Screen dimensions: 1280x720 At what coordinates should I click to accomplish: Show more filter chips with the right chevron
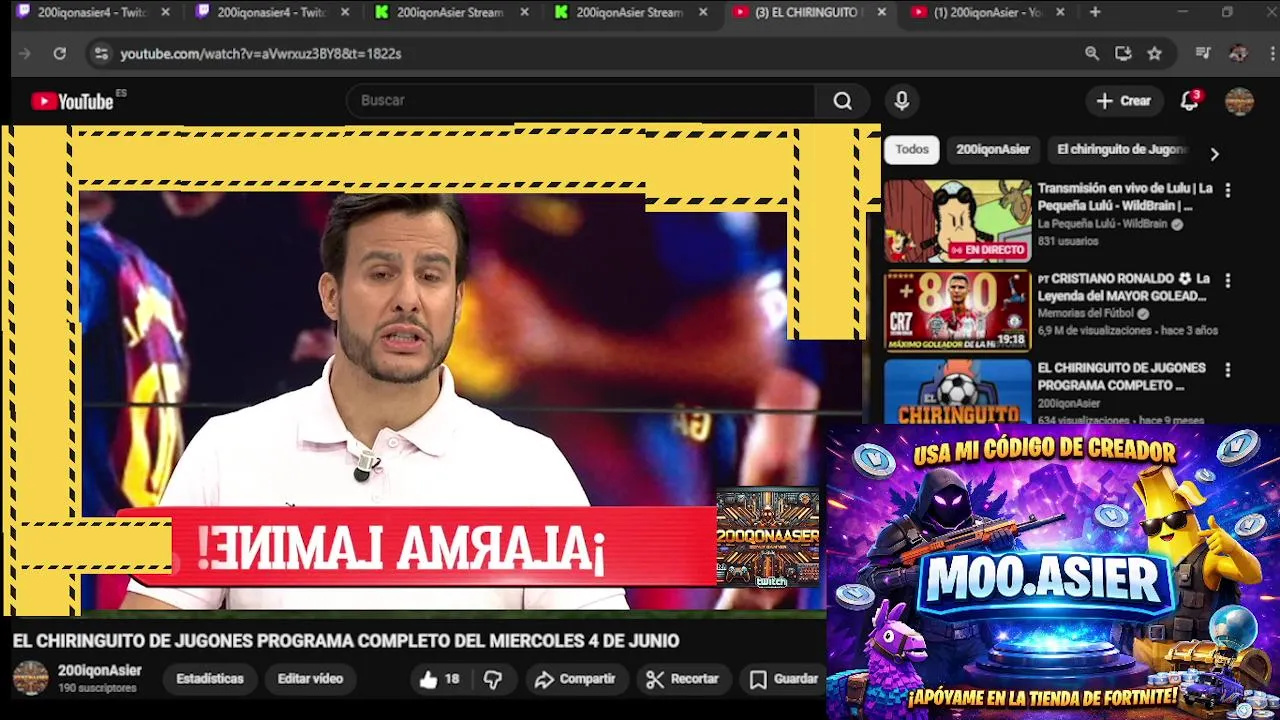click(x=1214, y=154)
